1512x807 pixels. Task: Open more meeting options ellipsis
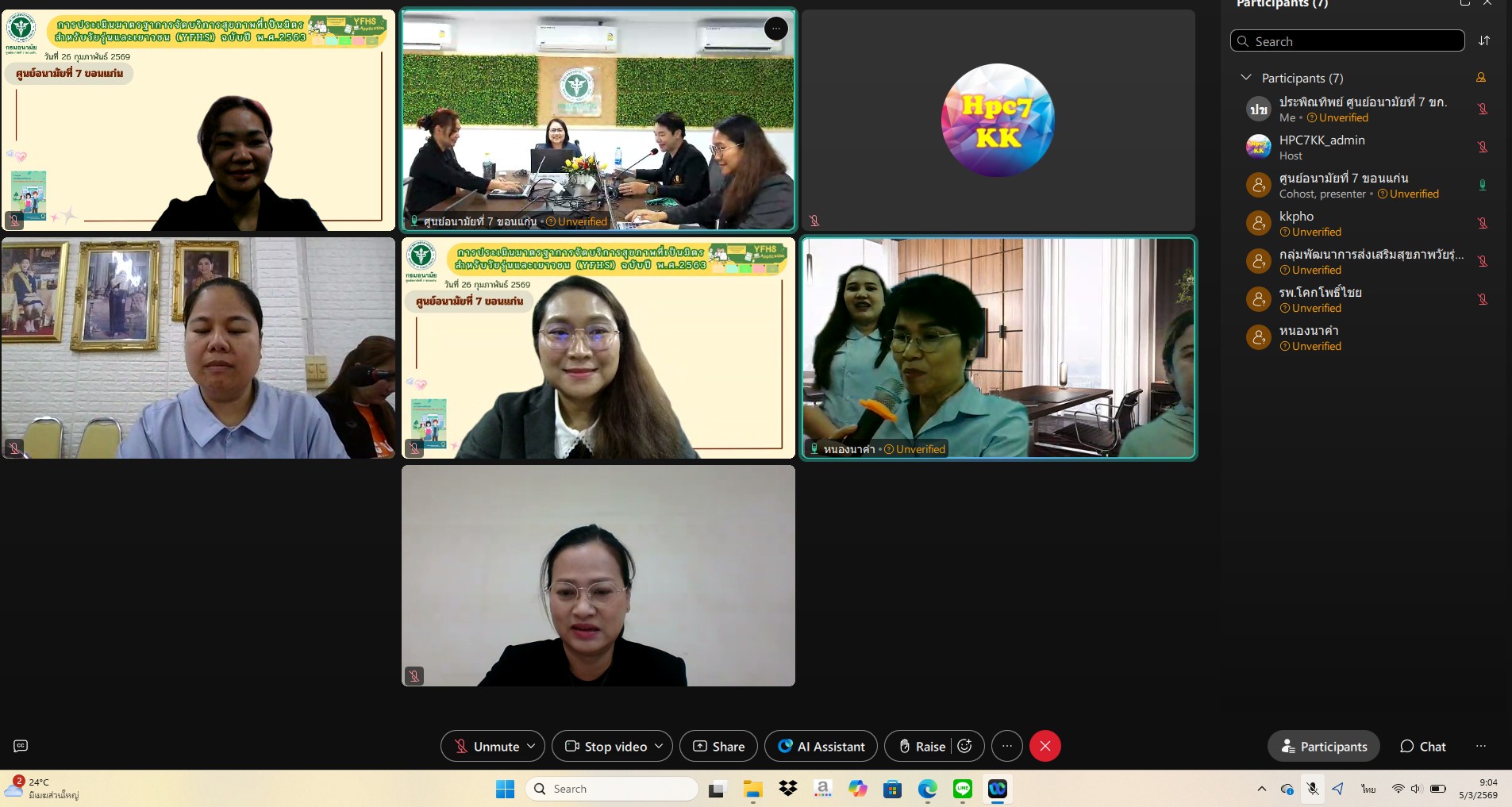[x=1006, y=746]
